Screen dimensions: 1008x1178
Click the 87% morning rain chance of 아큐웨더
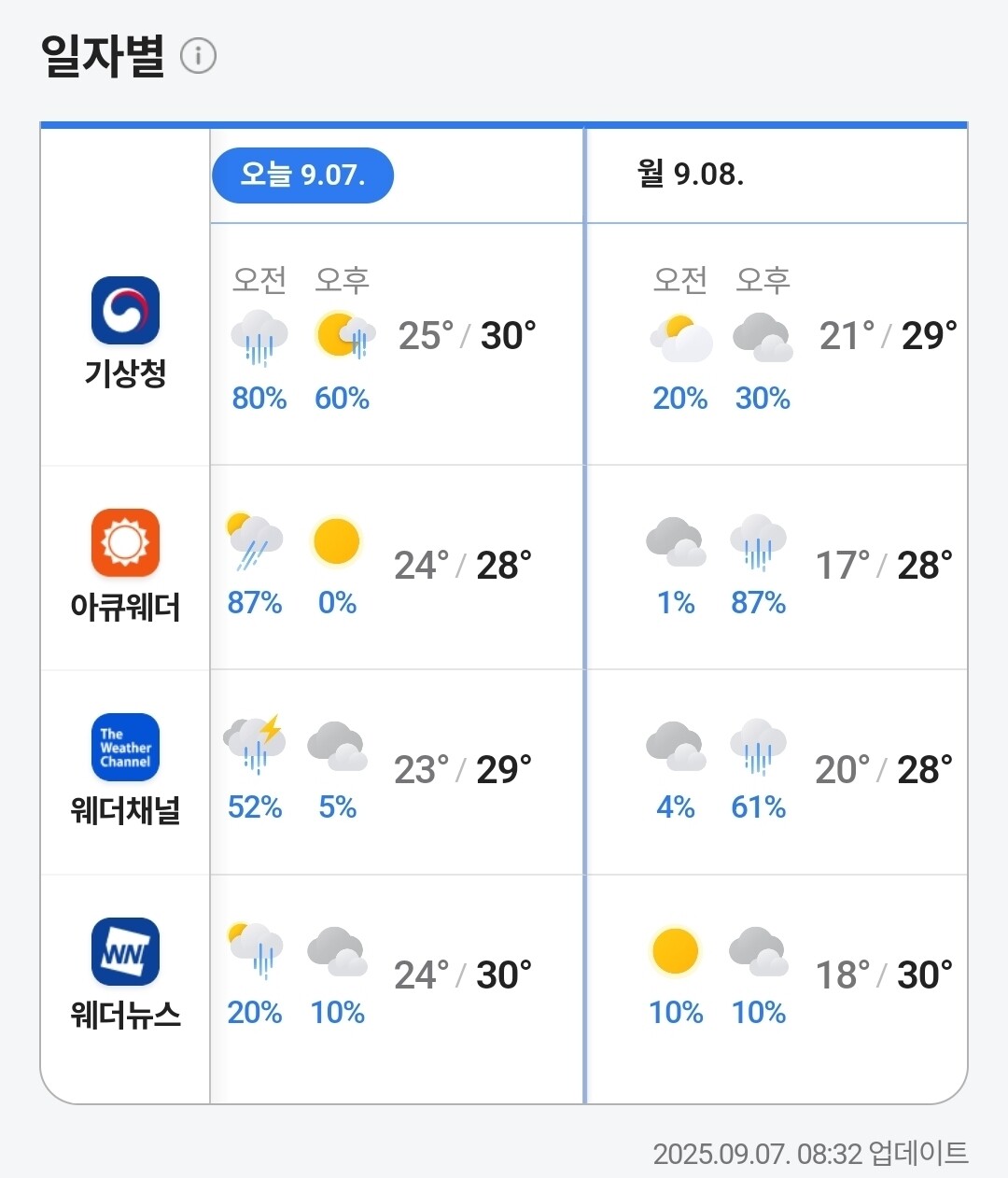tap(255, 603)
